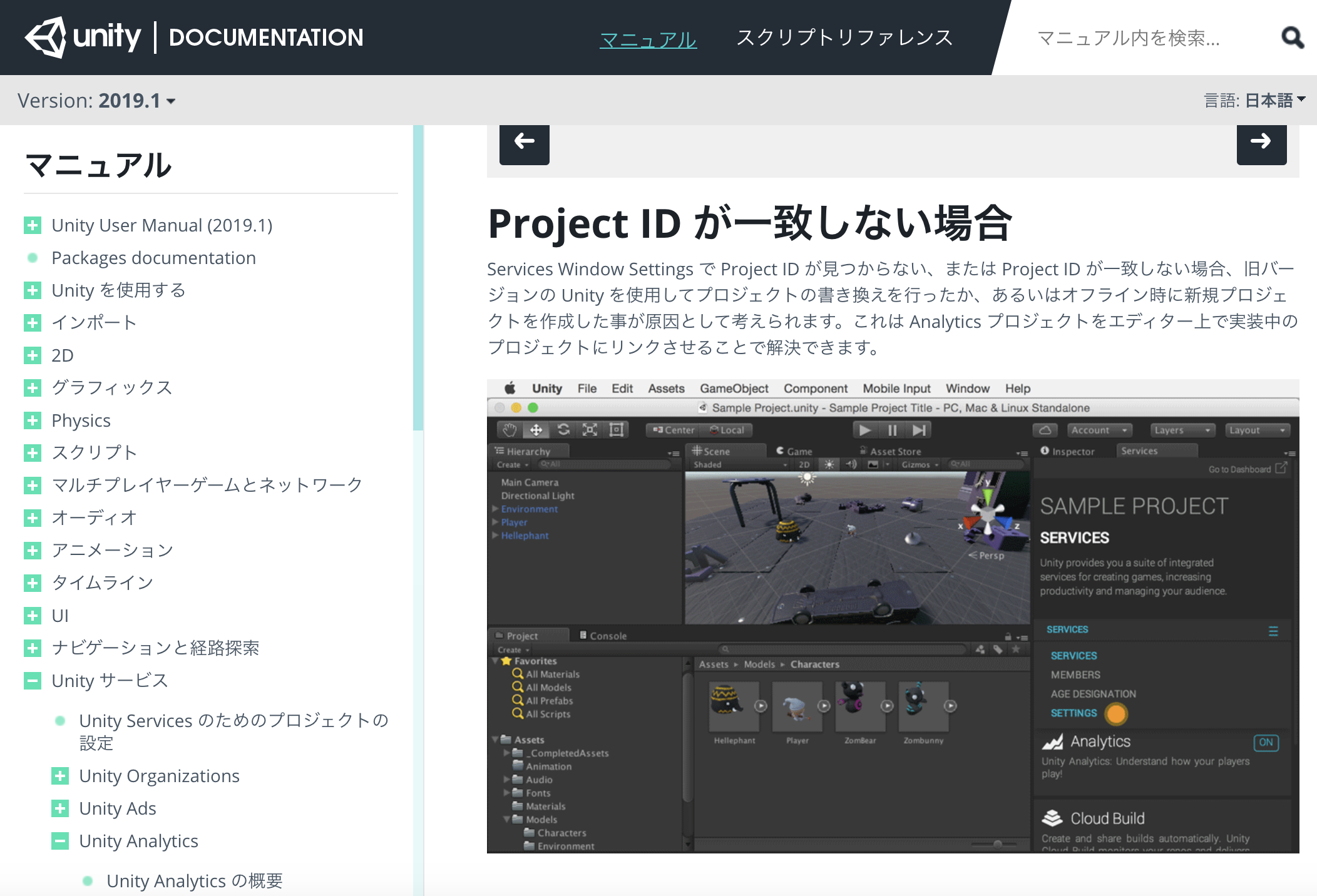The image size is (1317, 896).
Task: Open the Component menu in the editor image
Action: (x=816, y=389)
